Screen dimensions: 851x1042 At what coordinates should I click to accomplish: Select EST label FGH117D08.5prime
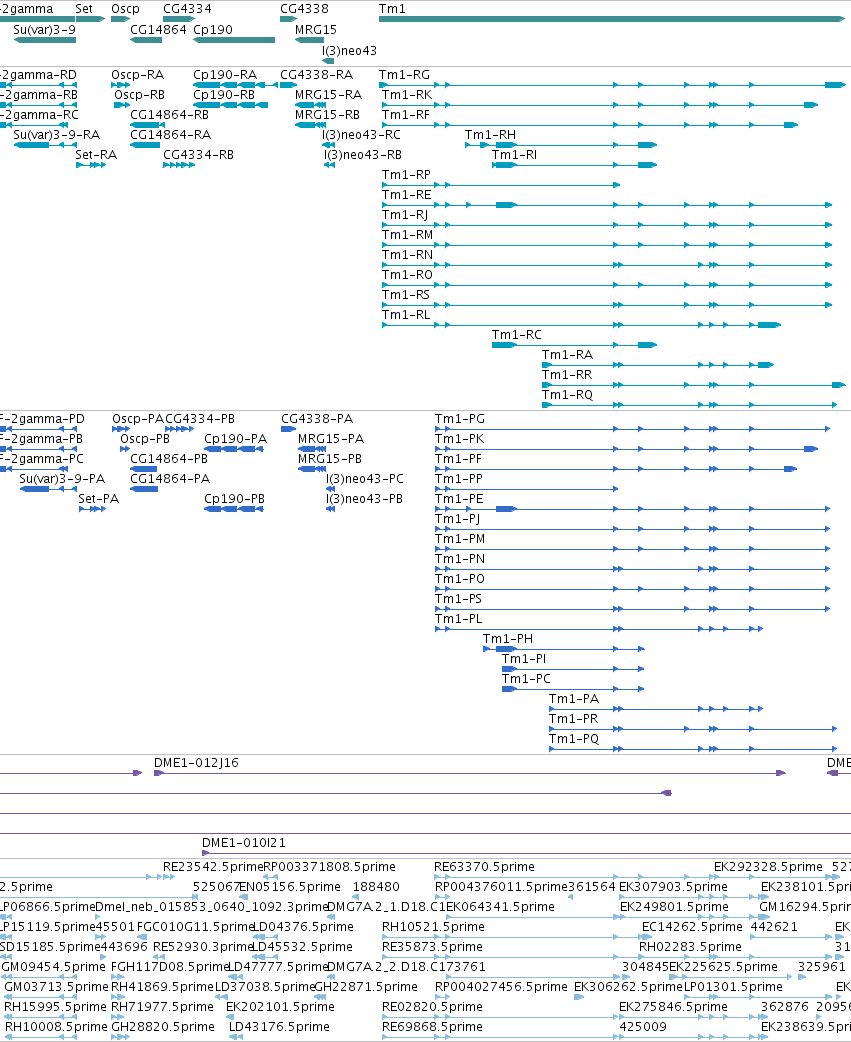pyautogui.click(x=169, y=966)
